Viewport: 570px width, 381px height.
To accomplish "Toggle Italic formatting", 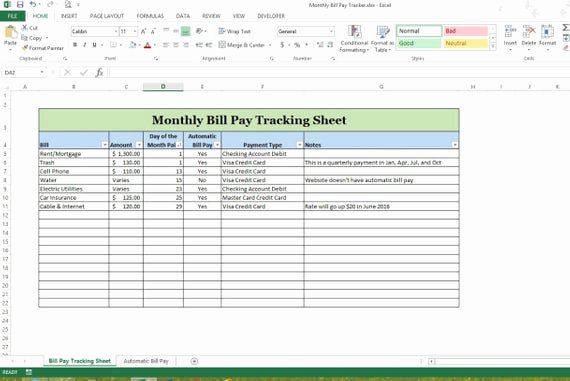I will [85, 45].
